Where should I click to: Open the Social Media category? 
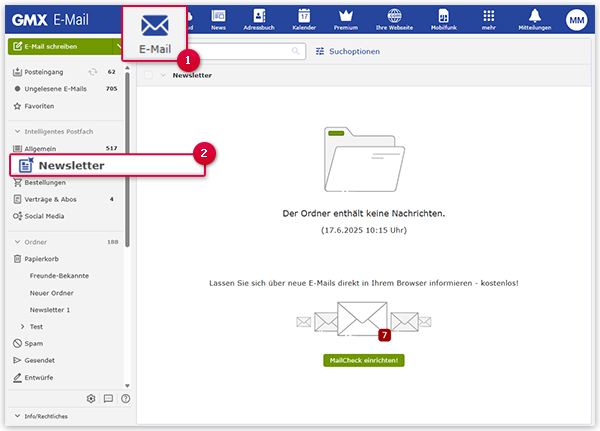click(65, 216)
